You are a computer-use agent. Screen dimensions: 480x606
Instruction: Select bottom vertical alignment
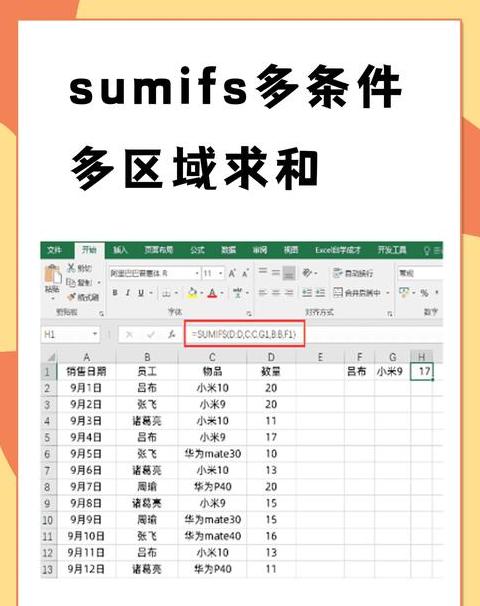click(289, 272)
